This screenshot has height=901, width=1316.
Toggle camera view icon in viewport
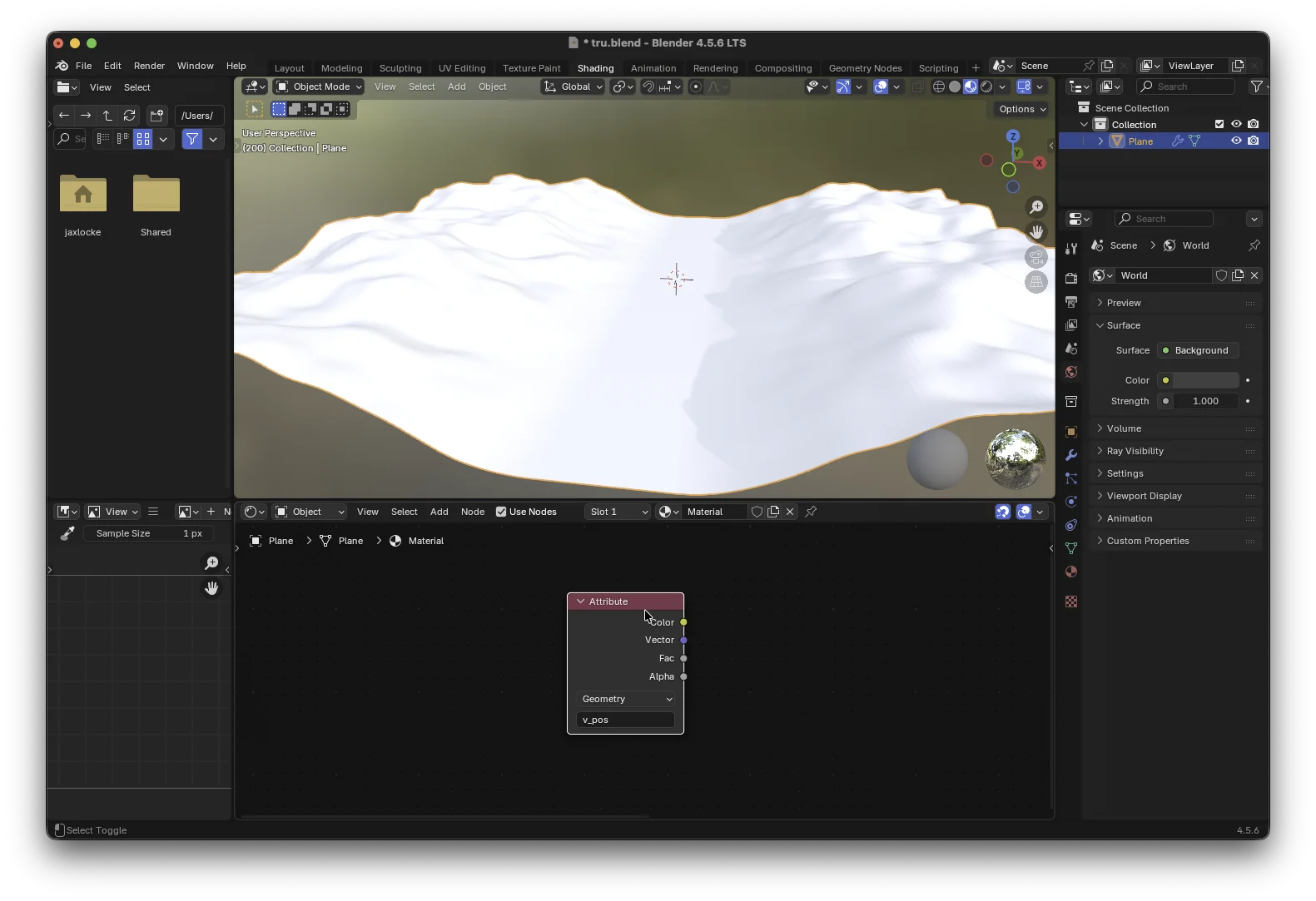[1036, 257]
